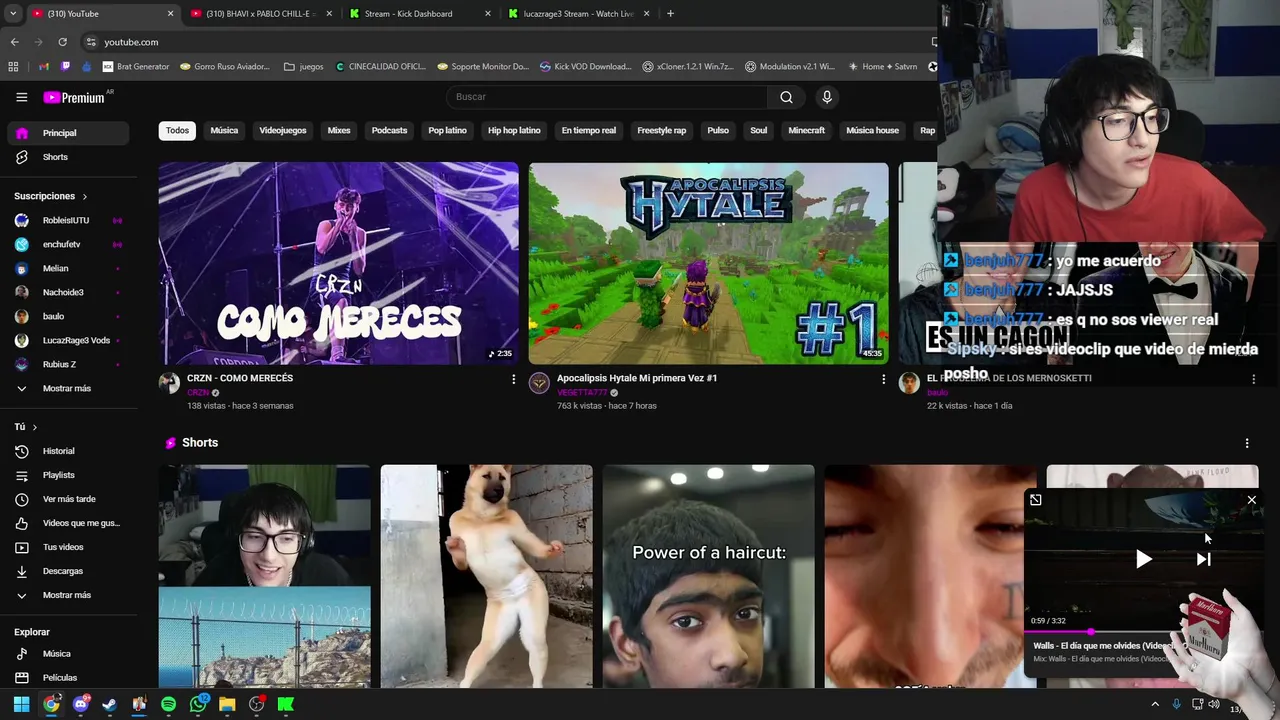Image resolution: width=1280 pixels, height=720 pixels.
Task: Open the Power of a haircut Short
Action: [x=708, y=577]
